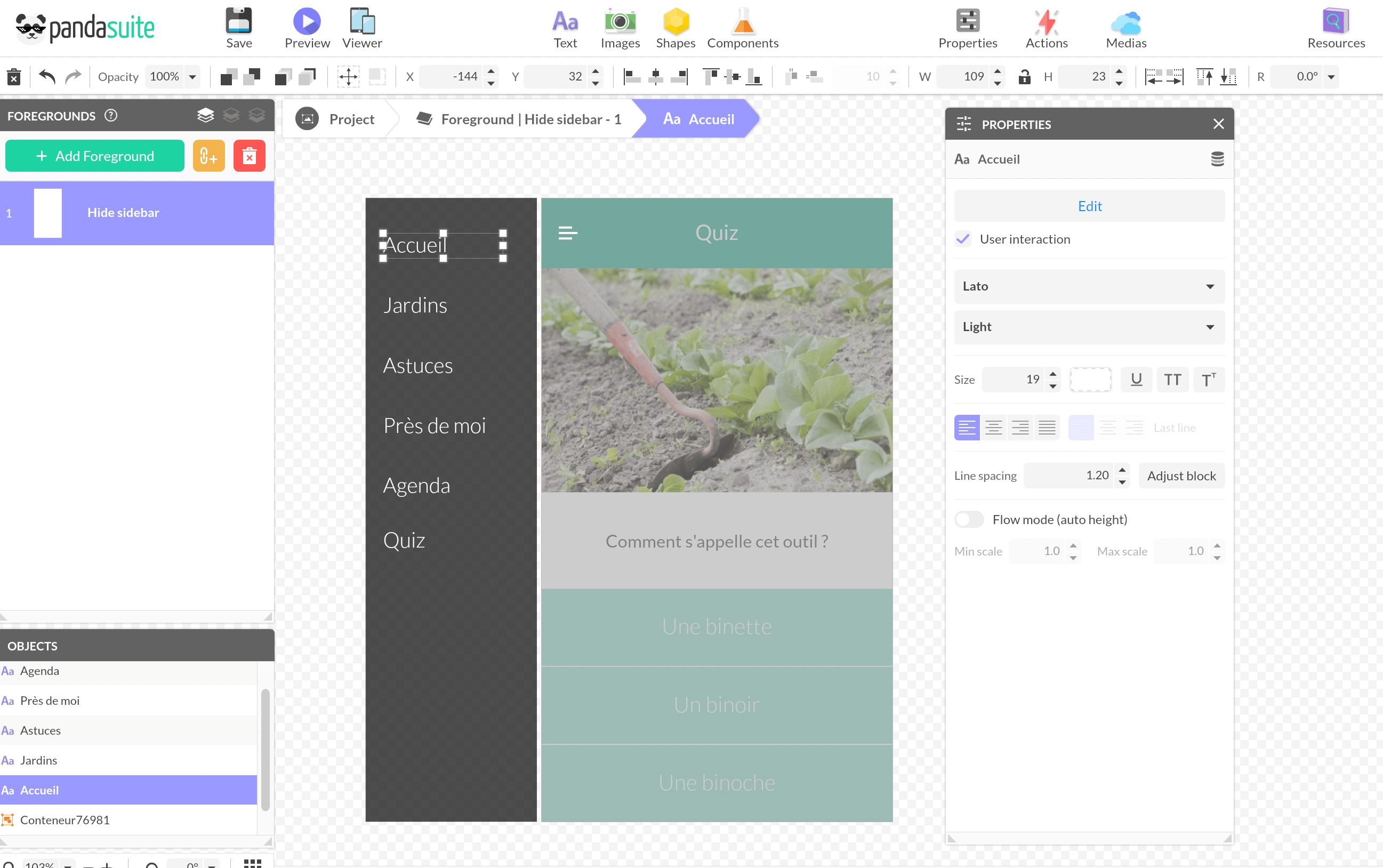
Task: Switch to the Project breadcrumb tab
Action: pyautogui.click(x=351, y=119)
